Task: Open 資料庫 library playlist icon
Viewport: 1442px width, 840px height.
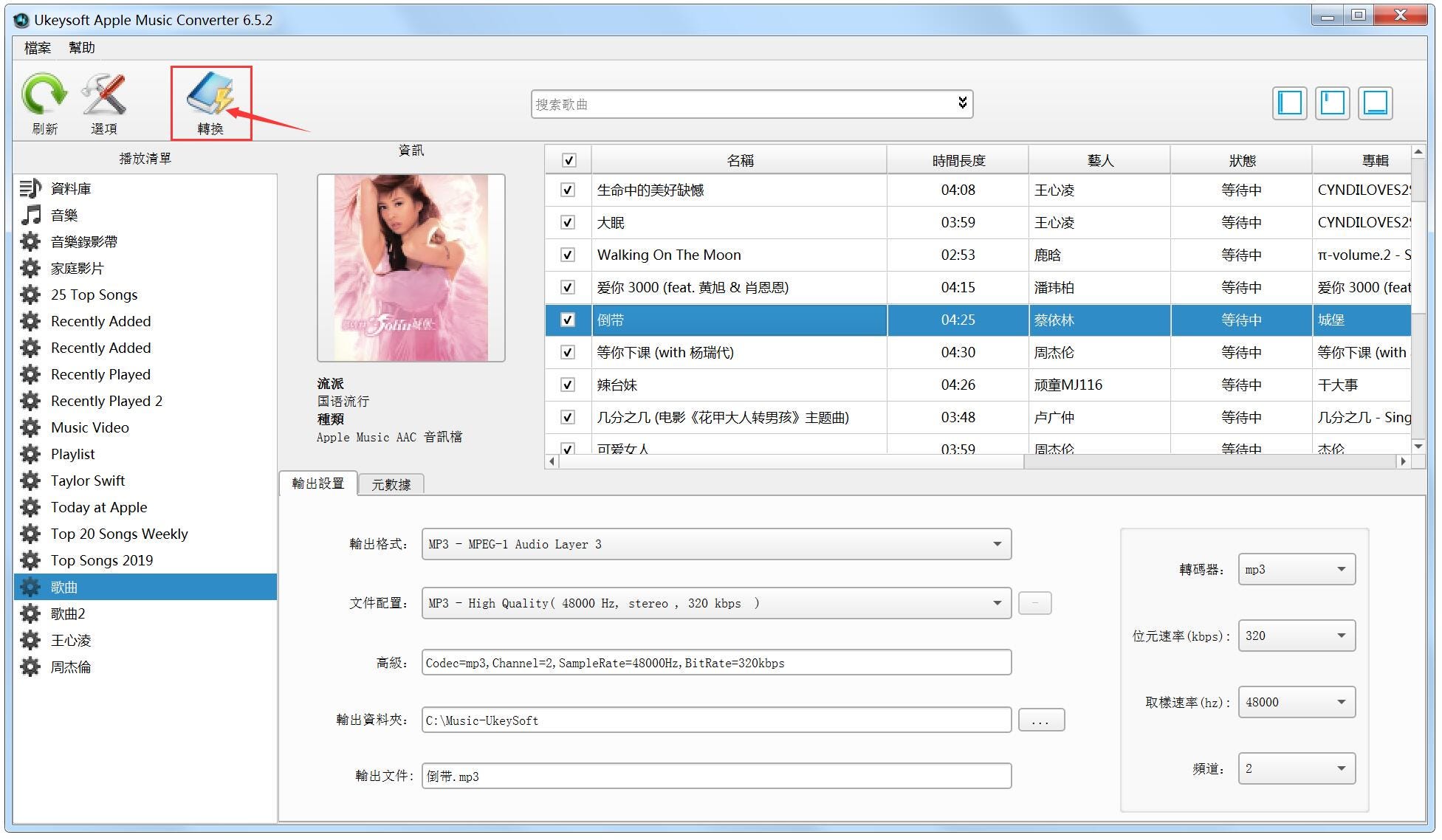Action: (30, 188)
